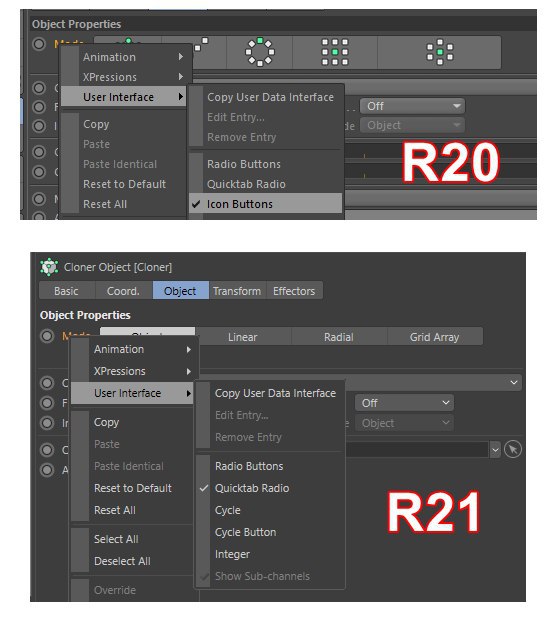Toggle animation dot on the I row in R20
The width and height of the screenshot is (558, 625).
39,126
